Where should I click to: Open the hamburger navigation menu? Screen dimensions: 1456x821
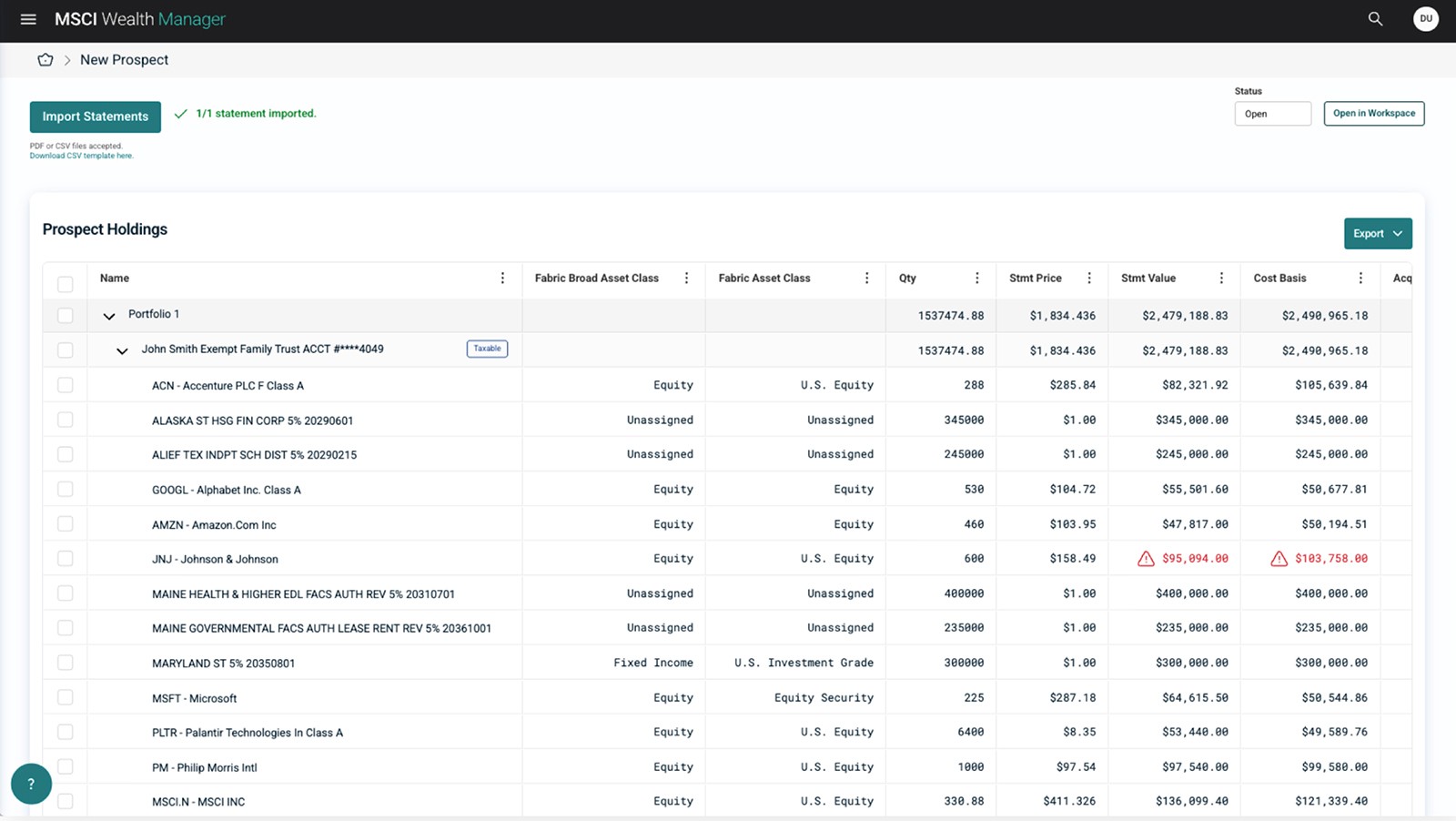click(x=28, y=19)
